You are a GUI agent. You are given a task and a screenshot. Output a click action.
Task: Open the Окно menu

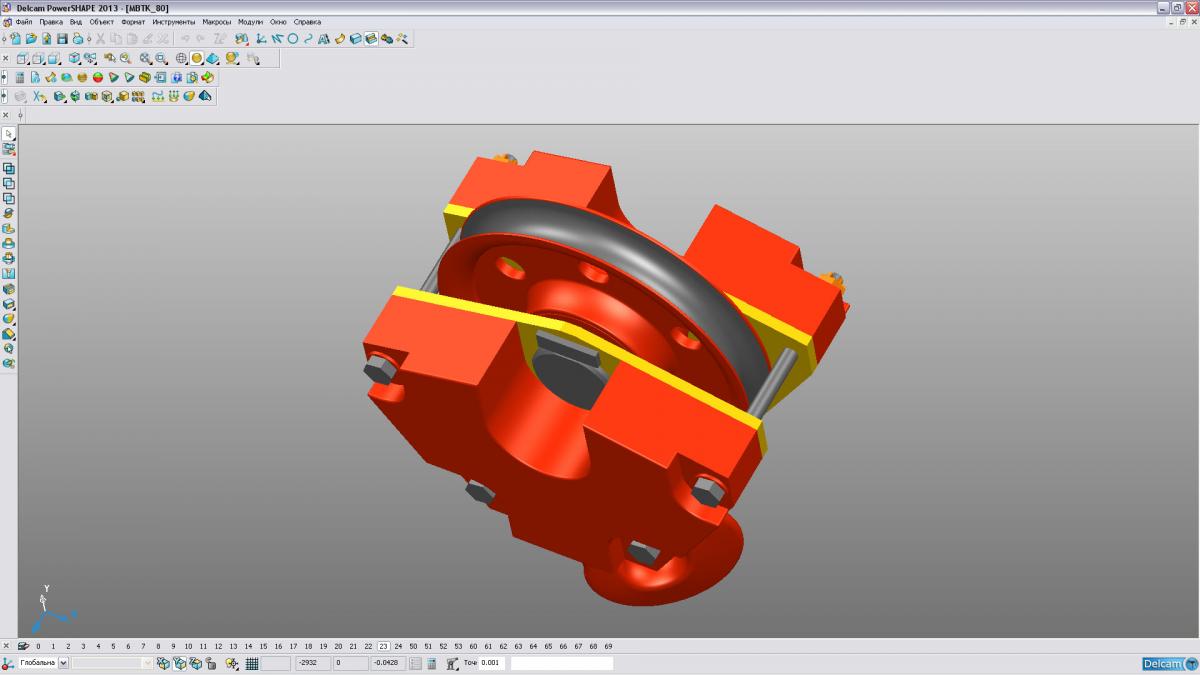(278, 21)
